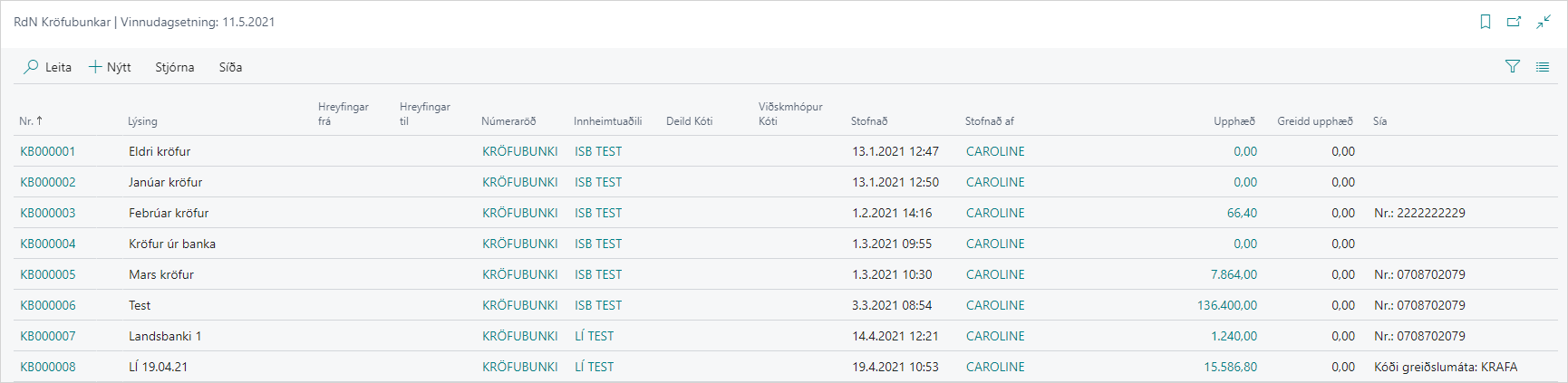
Task: Open claim batch KB000008
Action: [x=48, y=367]
